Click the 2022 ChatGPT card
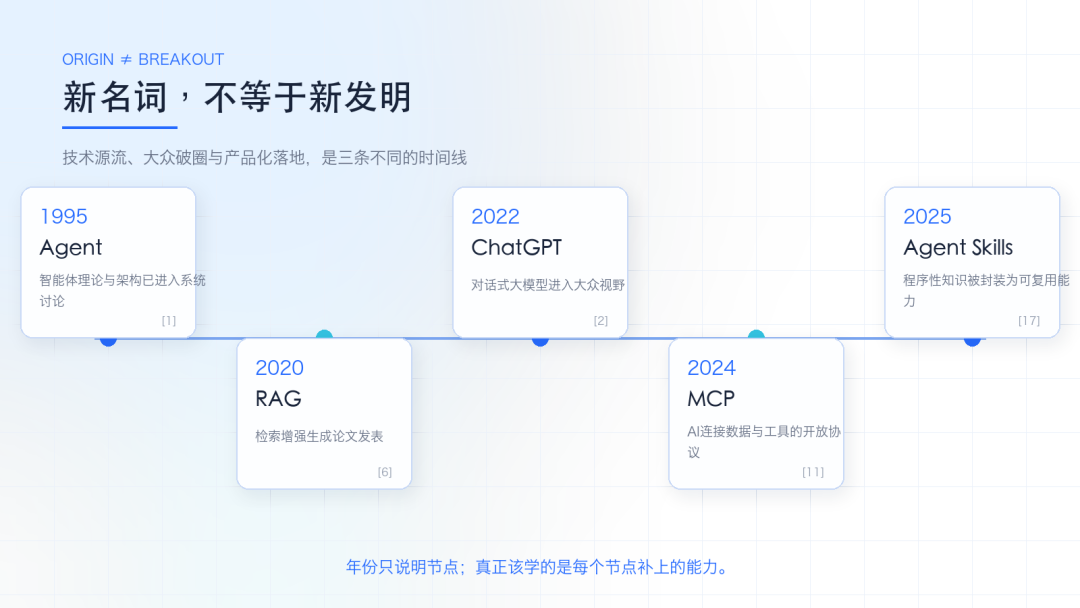 tap(540, 262)
